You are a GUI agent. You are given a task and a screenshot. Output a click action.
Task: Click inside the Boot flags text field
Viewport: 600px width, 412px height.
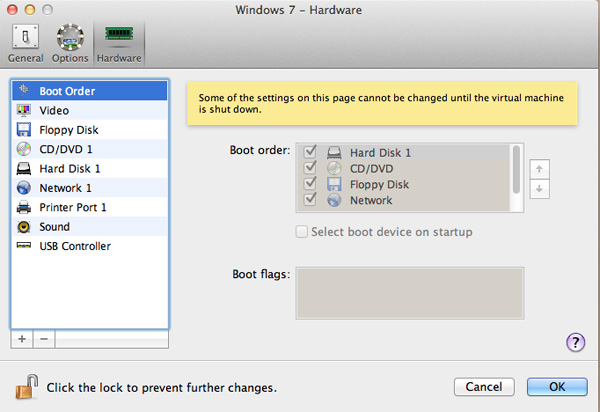pyautogui.click(x=409, y=292)
